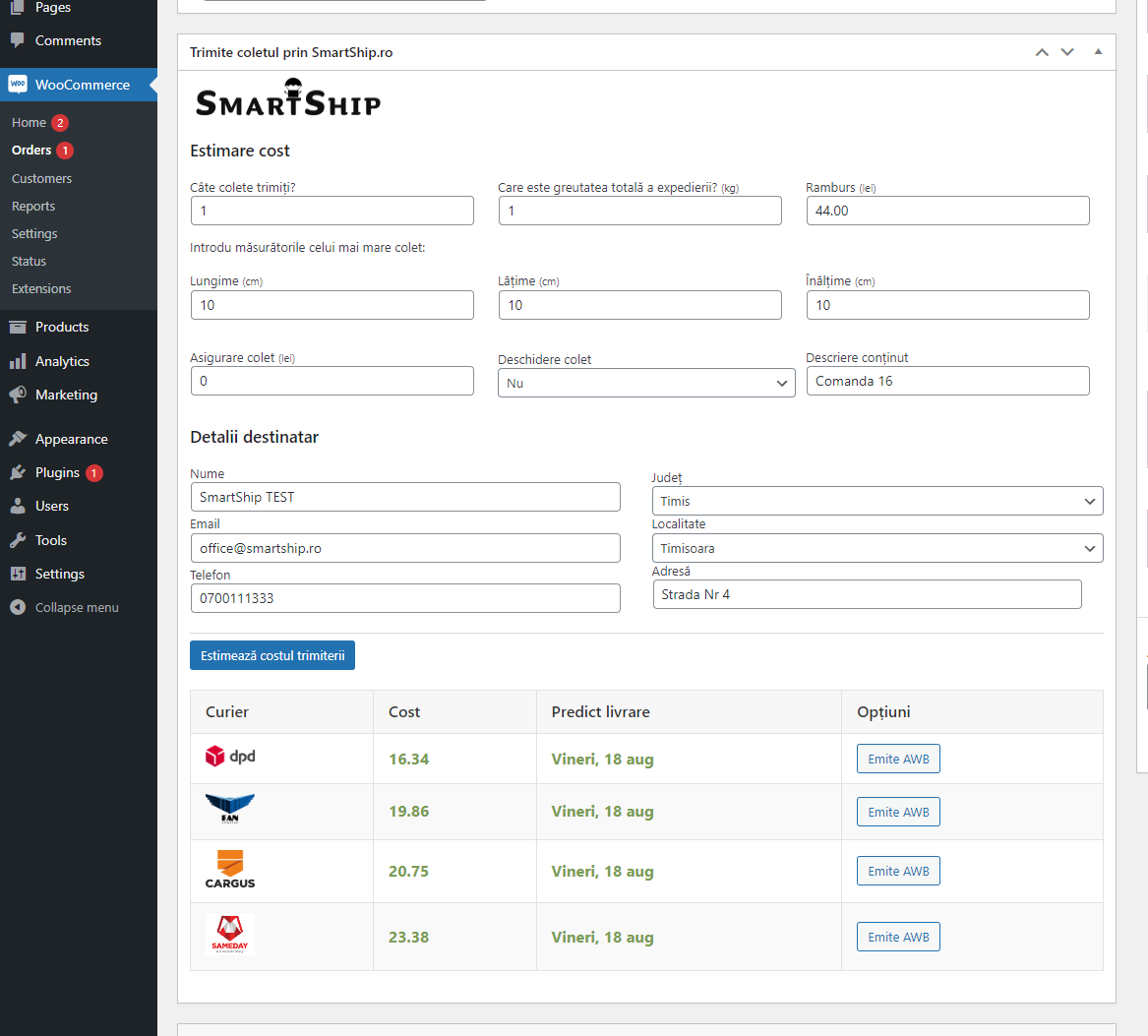
Task: Move SmartShip panel down with chevron
Action: point(1067,52)
